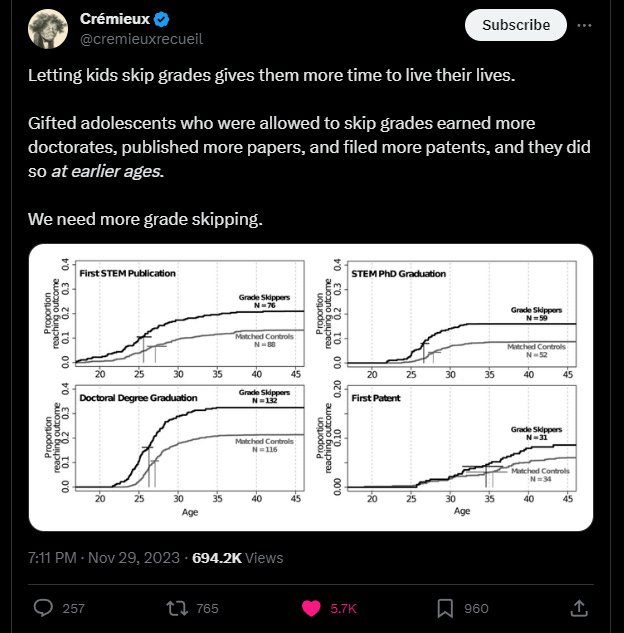Click the repost arrows icon
This screenshot has height=633, width=624.
(x=177, y=608)
